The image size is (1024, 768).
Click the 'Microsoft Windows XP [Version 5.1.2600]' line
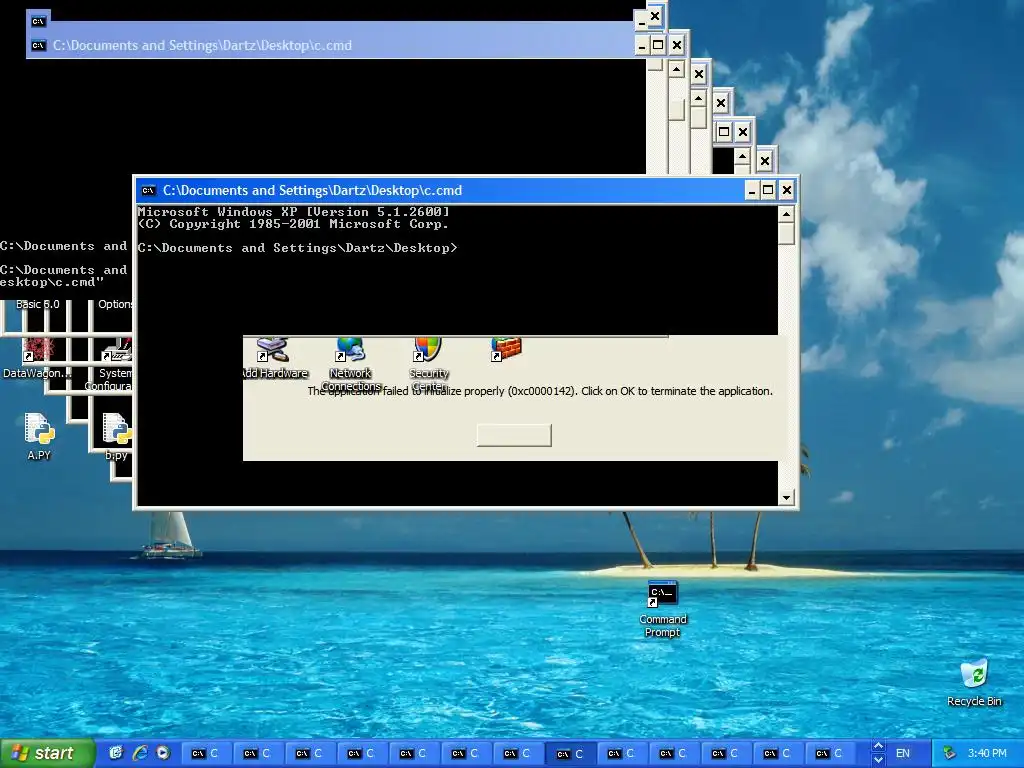[x=293, y=212]
